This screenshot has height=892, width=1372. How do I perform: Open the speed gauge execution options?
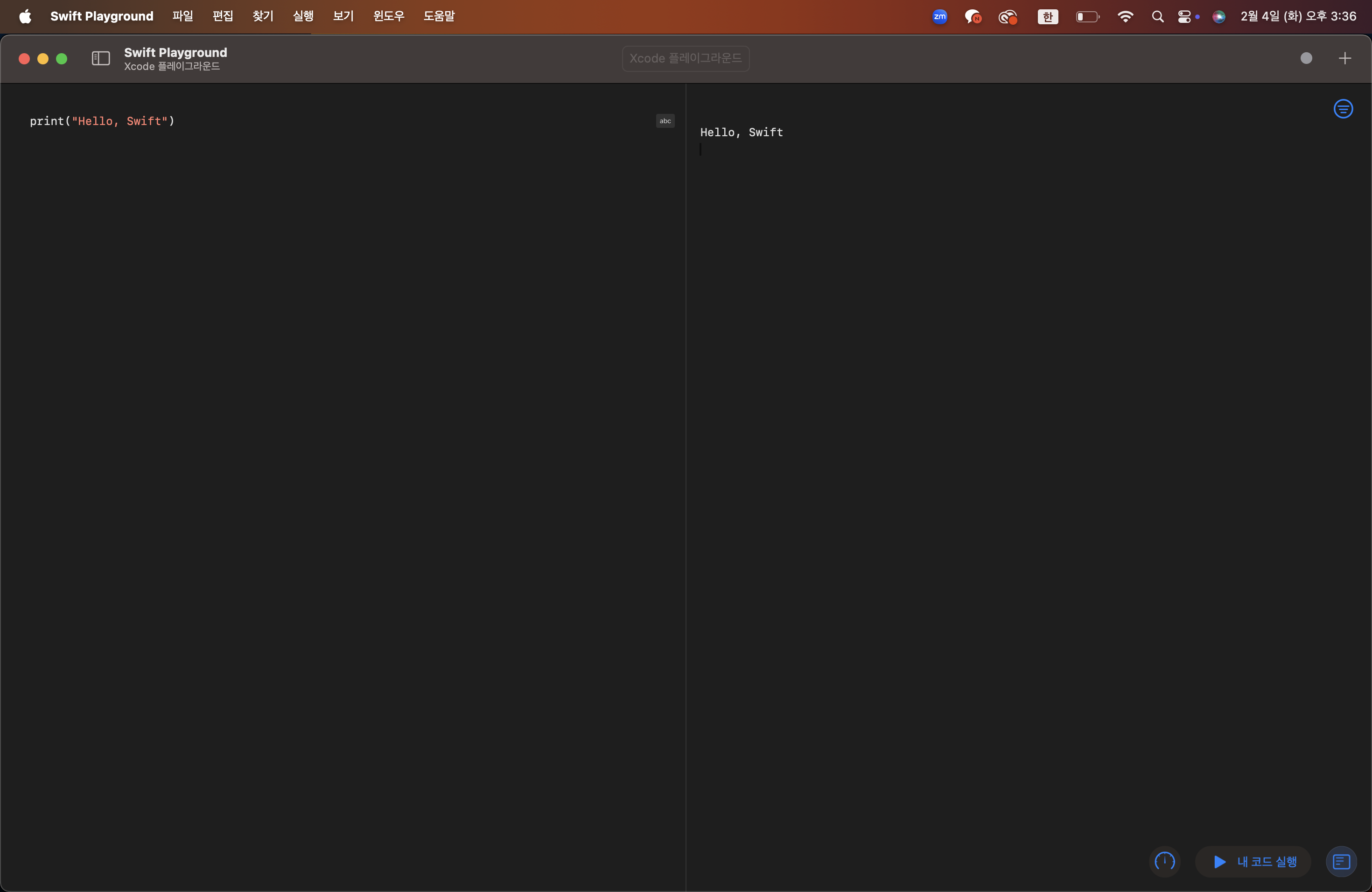(x=1165, y=862)
